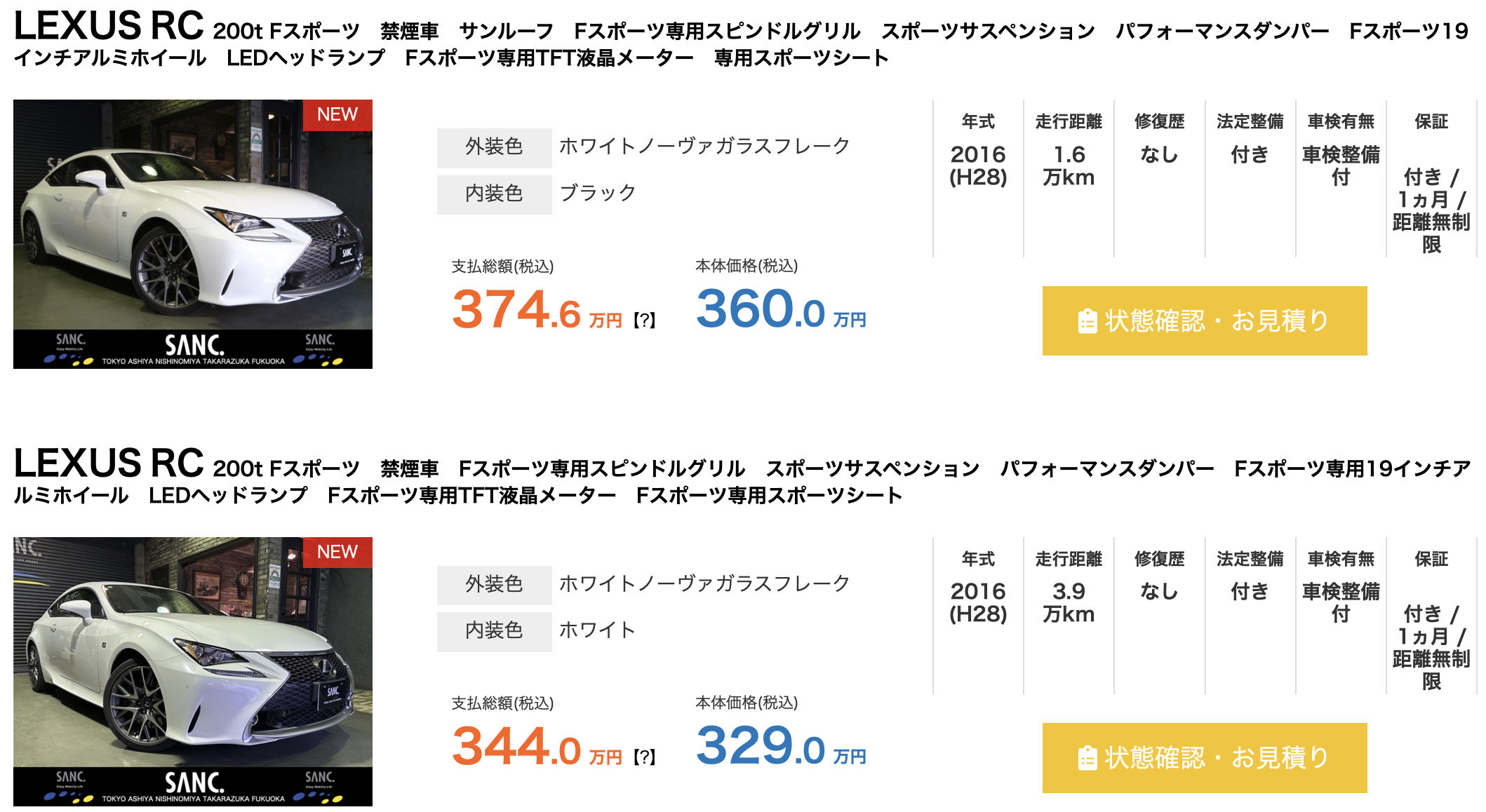Select the 1.6万km mileage cell

click(x=1069, y=165)
